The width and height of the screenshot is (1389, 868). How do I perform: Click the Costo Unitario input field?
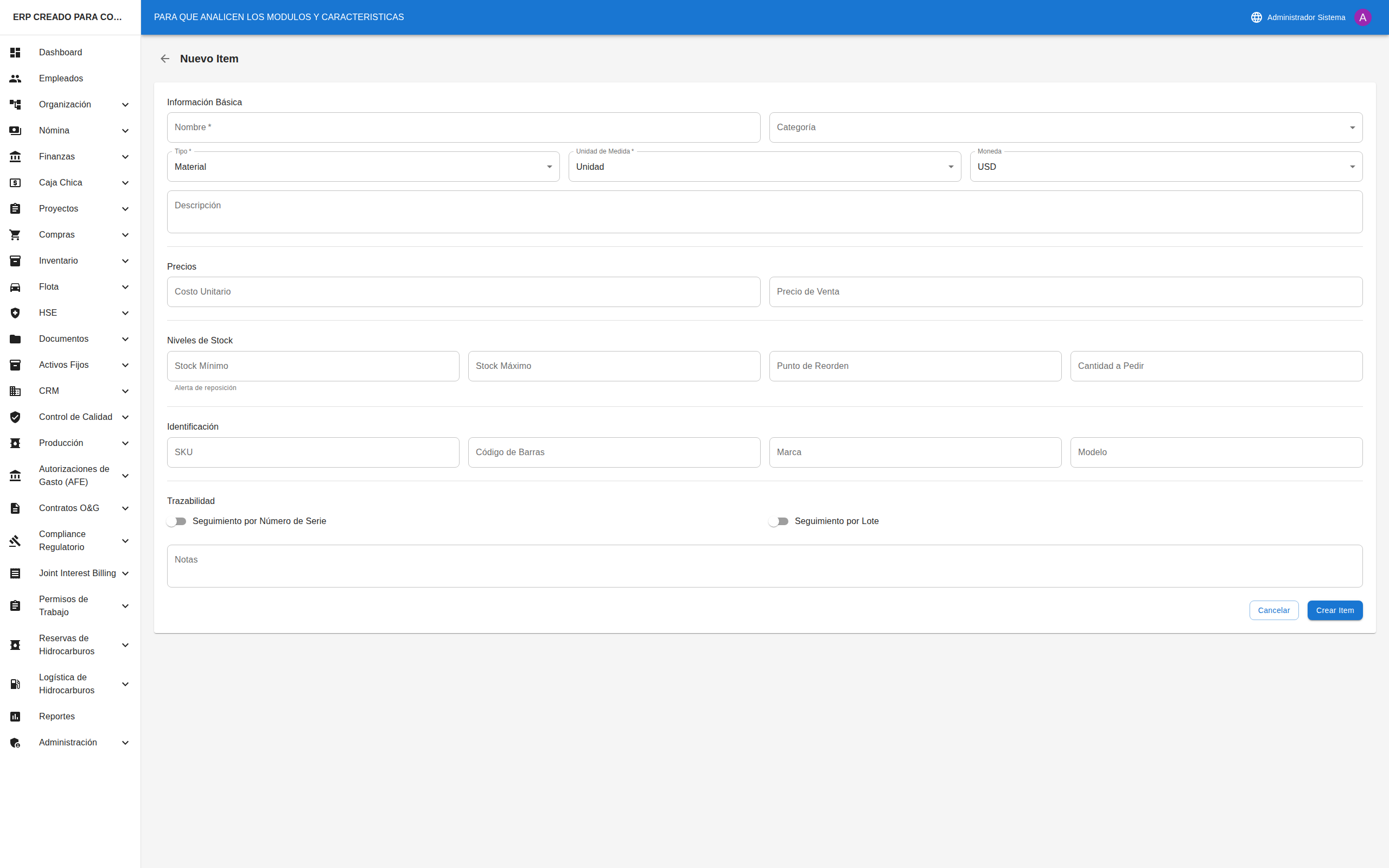(x=463, y=292)
